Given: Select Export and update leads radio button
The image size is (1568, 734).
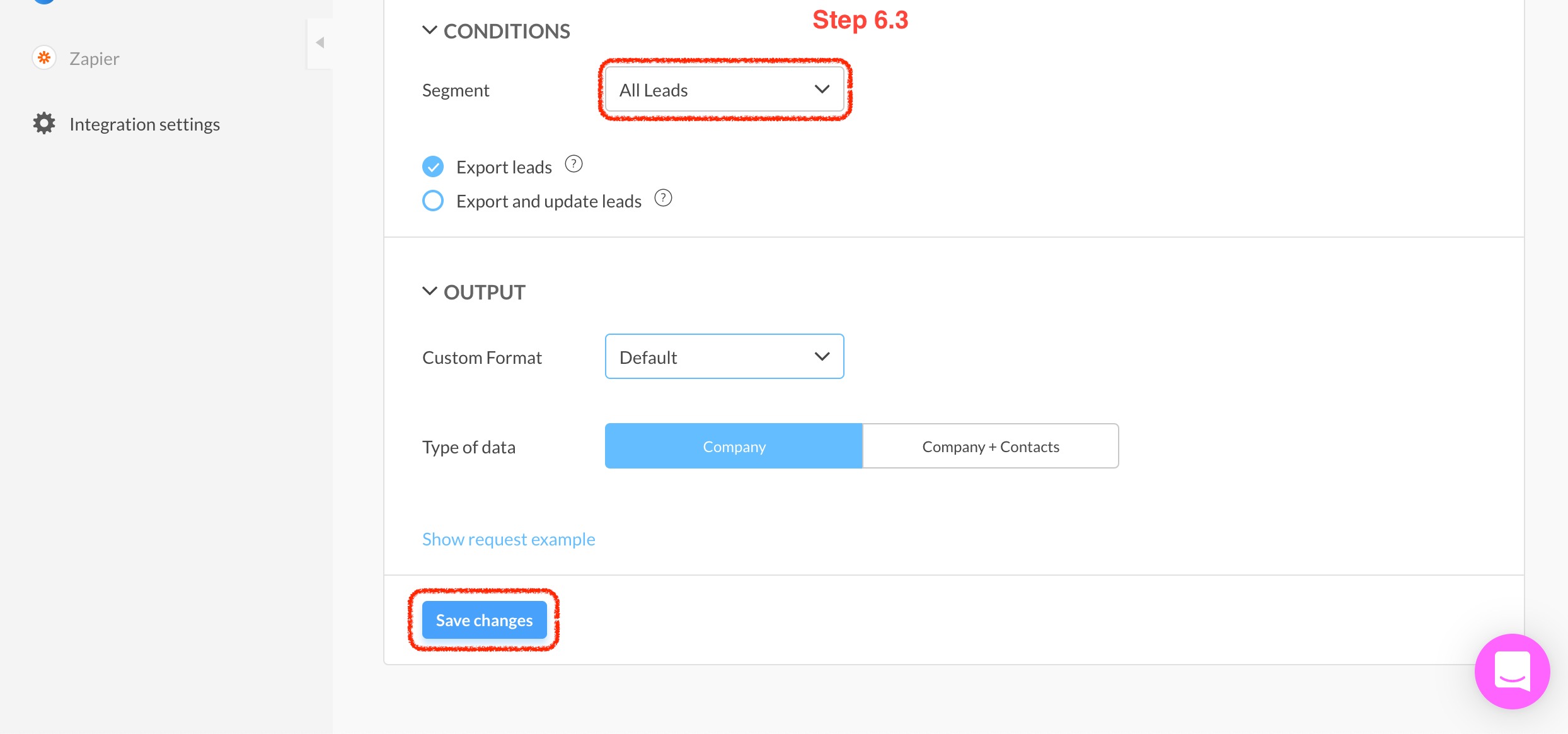Looking at the screenshot, I should click(433, 201).
